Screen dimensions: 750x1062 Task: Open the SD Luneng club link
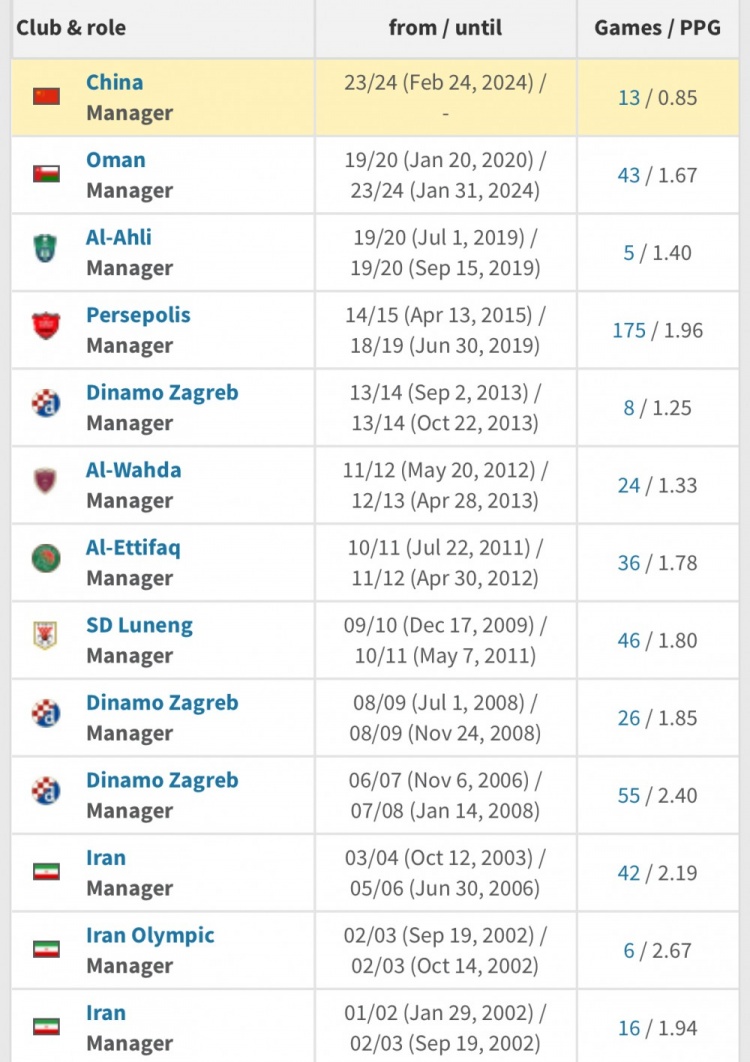tap(139, 626)
